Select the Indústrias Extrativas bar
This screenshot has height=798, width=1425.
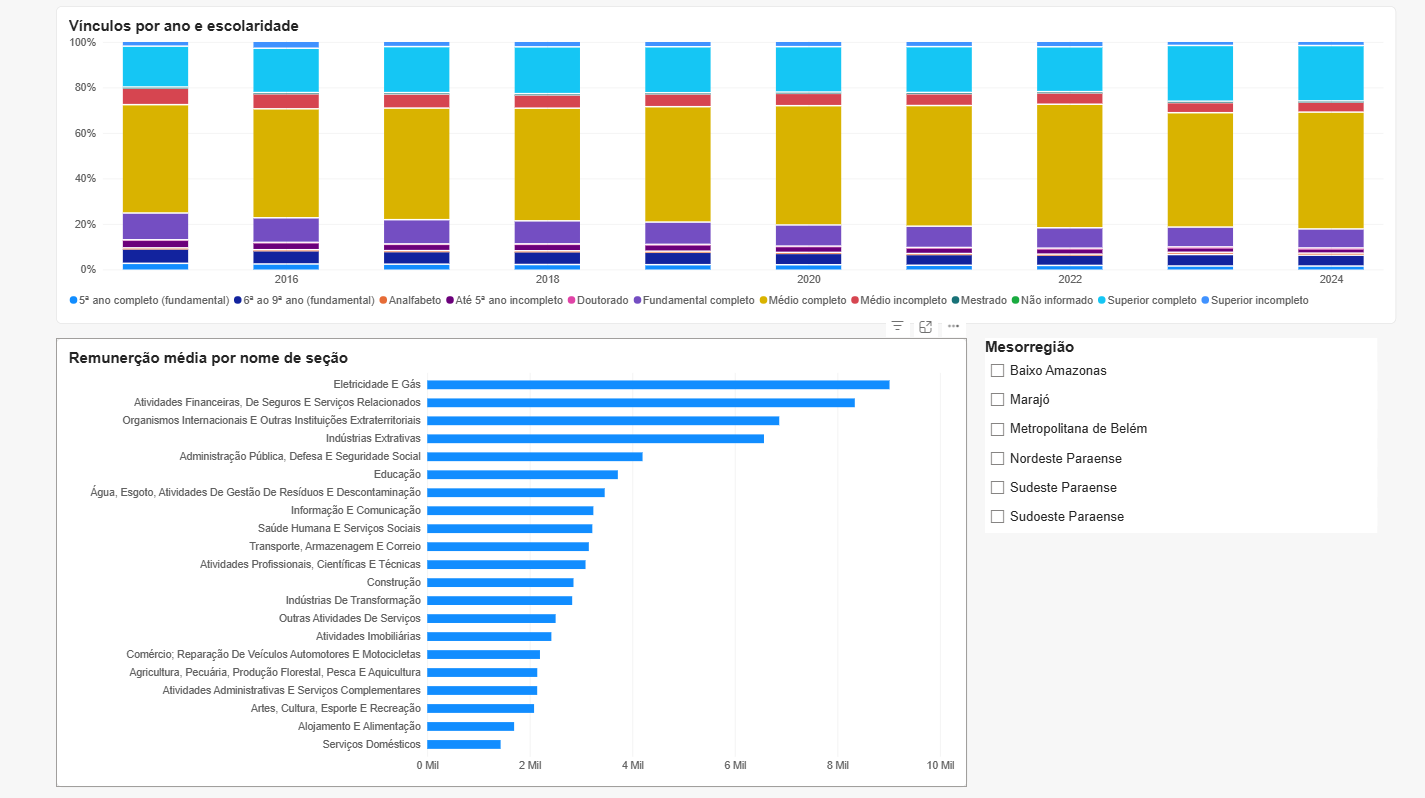click(595, 438)
